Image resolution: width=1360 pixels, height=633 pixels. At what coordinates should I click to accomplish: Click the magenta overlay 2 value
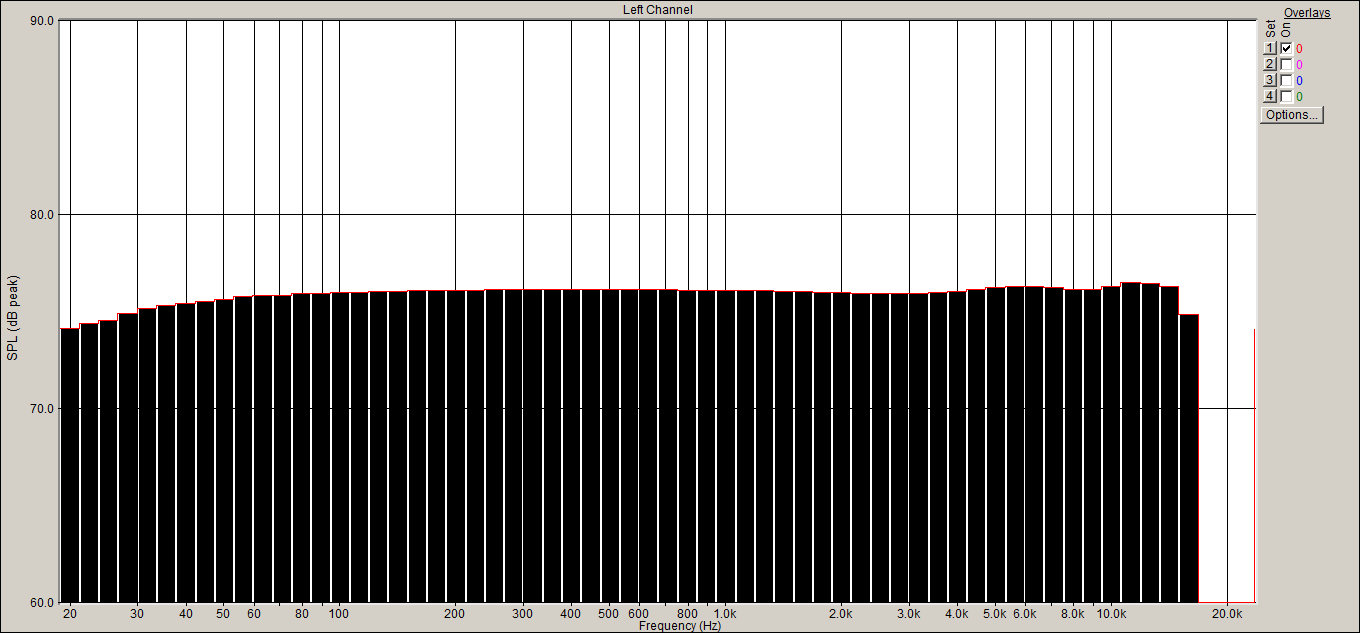(1299, 64)
